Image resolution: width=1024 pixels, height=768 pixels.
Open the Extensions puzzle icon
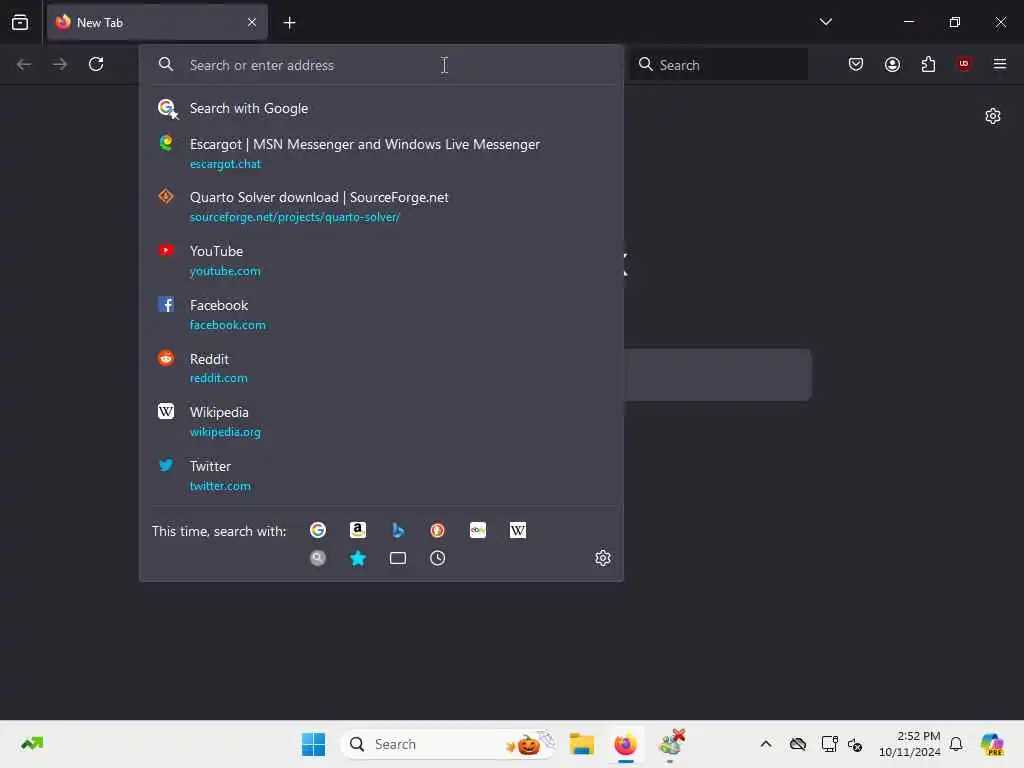coord(928,64)
